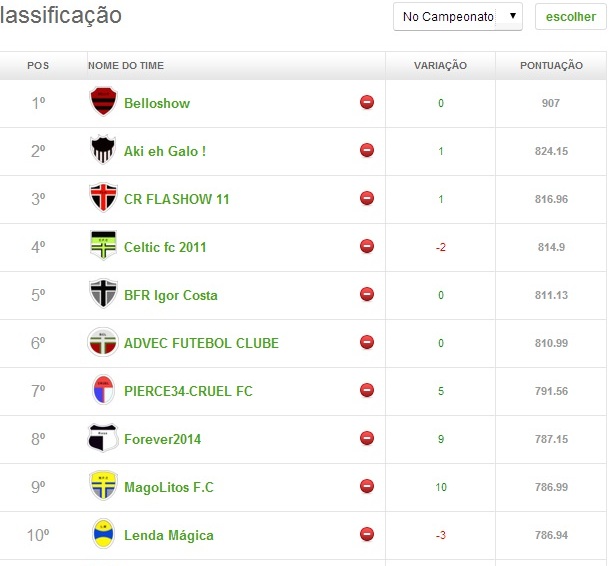Open the No Campeonato dropdown
Screen dimensions: 613x566
(x=458, y=17)
